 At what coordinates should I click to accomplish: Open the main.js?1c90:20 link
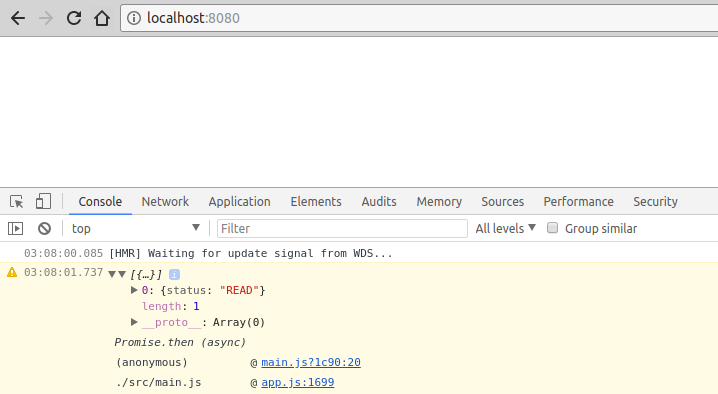(x=311, y=362)
